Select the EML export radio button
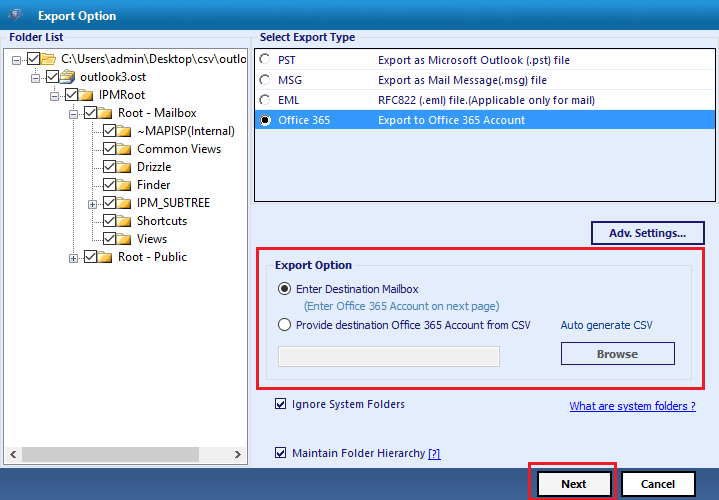The width and height of the screenshot is (719, 500). point(265,100)
